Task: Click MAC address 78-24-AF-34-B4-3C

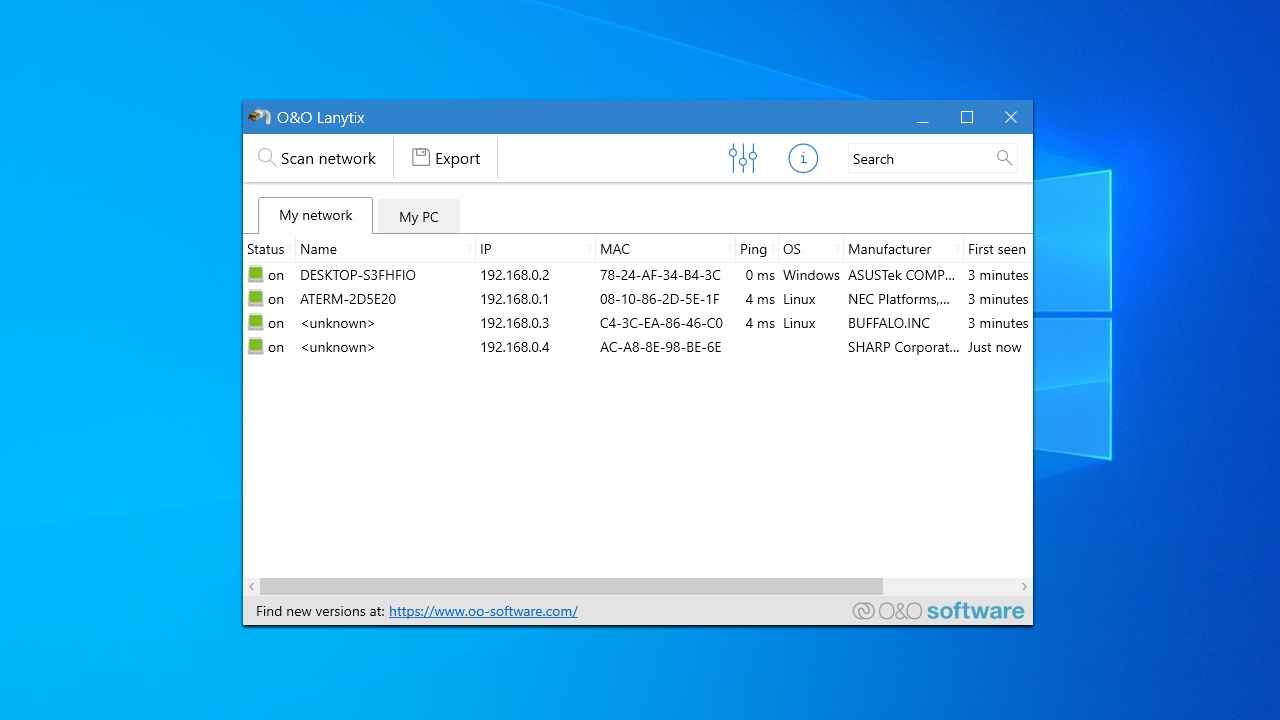Action: pyautogui.click(x=660, y=275)
